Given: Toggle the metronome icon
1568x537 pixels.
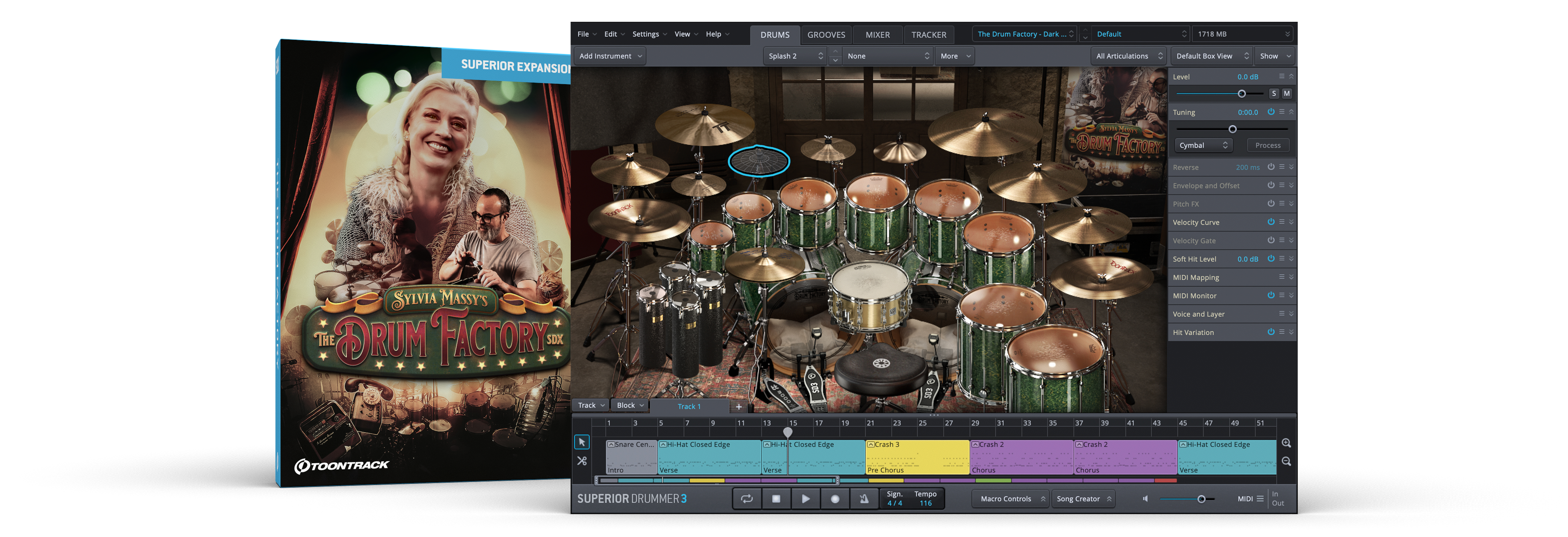Looking at the screenshot, I should (864, 499).
